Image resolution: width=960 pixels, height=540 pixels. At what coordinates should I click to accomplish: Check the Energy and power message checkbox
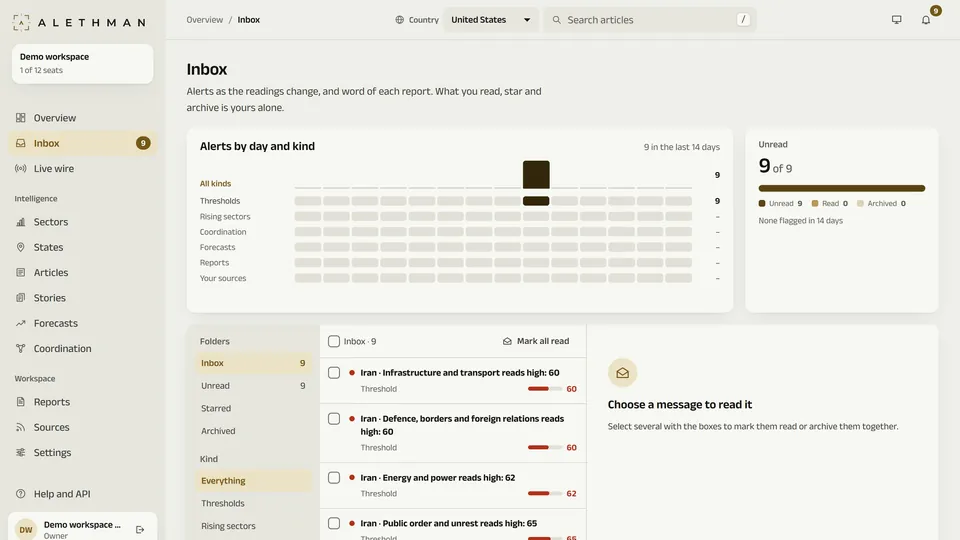click(x=334, y=478)
